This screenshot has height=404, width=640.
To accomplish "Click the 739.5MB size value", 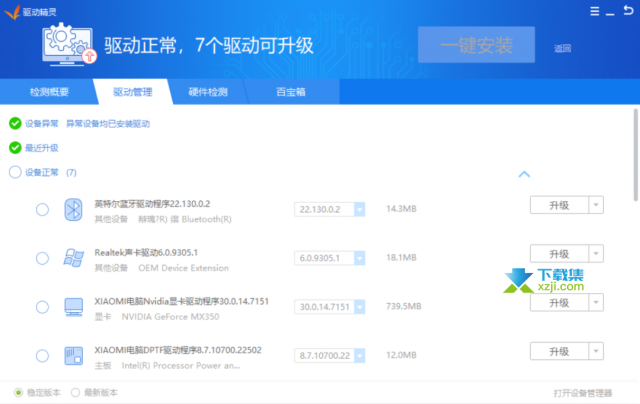I will 404,306.
